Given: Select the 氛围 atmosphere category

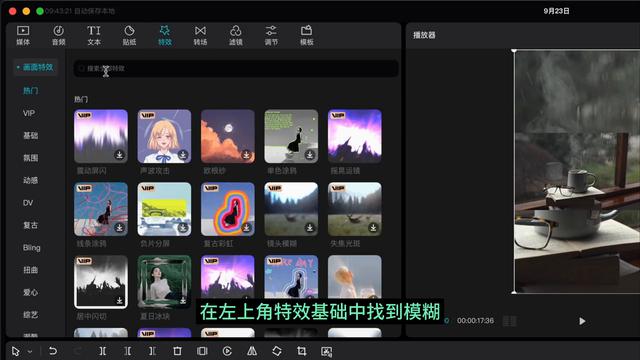Looking at the screenshot, I should click(x=31, y=158).
